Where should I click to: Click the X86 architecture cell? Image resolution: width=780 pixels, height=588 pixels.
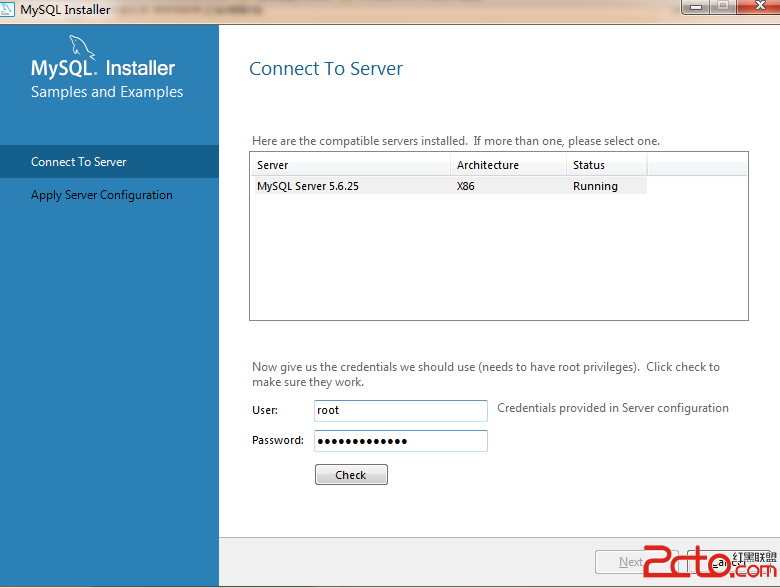click(466, 186)
